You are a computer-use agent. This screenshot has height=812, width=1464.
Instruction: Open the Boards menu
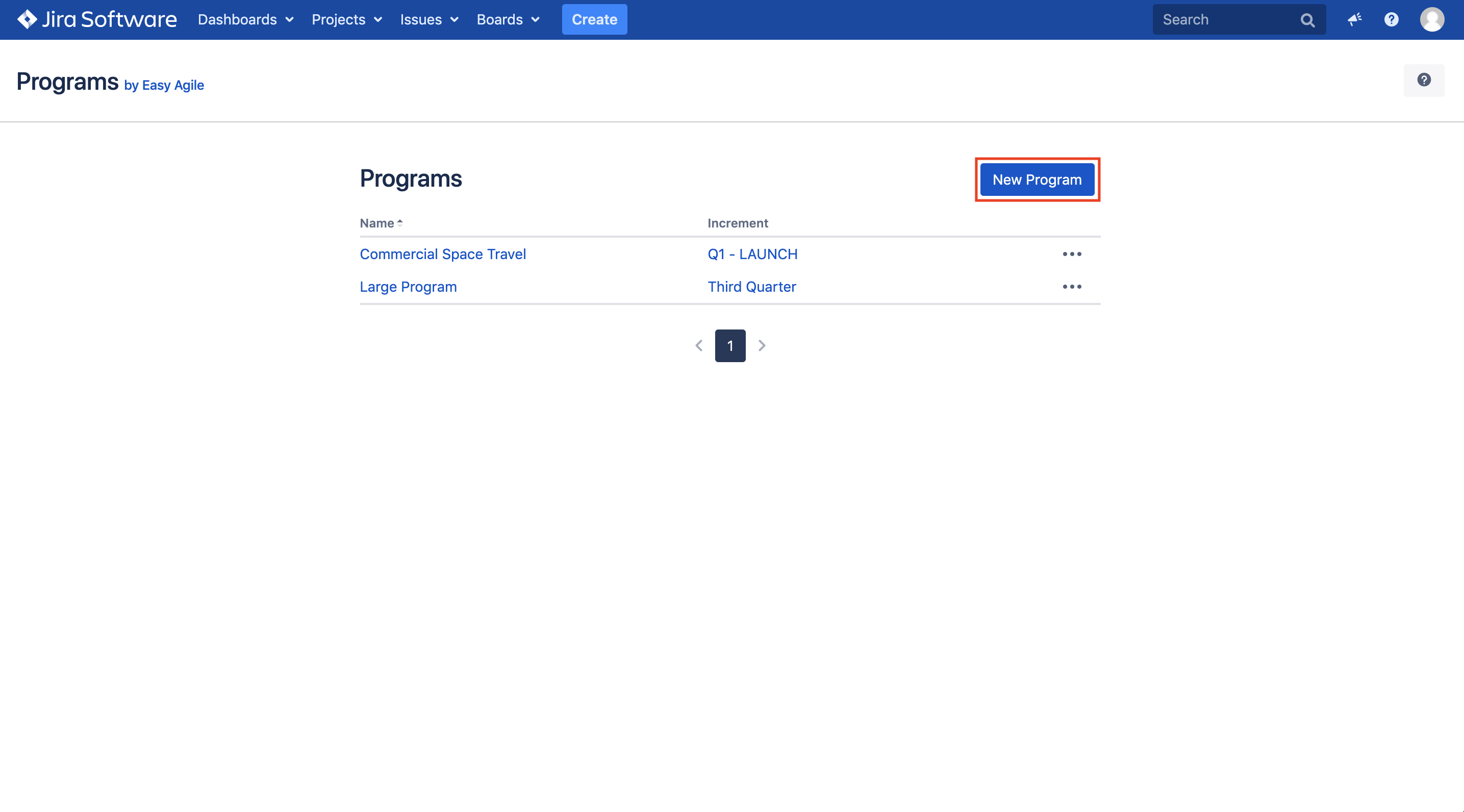pyautogui.click(x=508, y=19)
